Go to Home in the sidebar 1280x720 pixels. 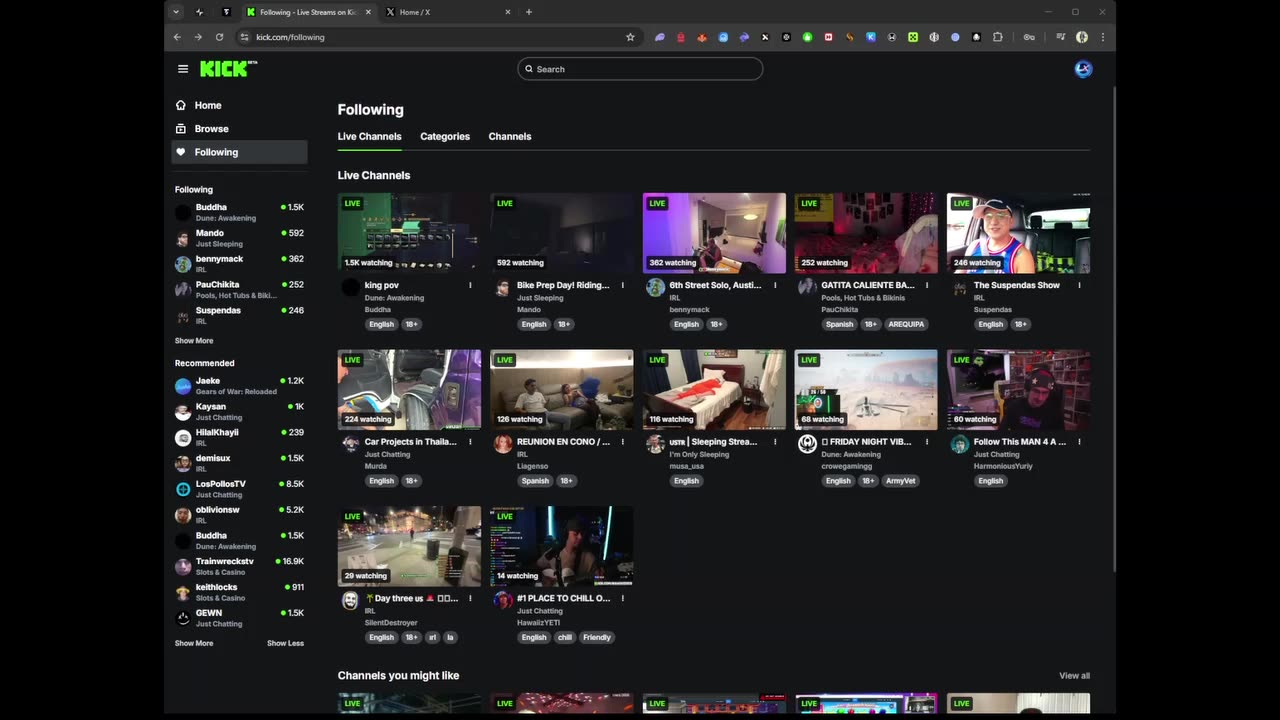coord(239,105)
